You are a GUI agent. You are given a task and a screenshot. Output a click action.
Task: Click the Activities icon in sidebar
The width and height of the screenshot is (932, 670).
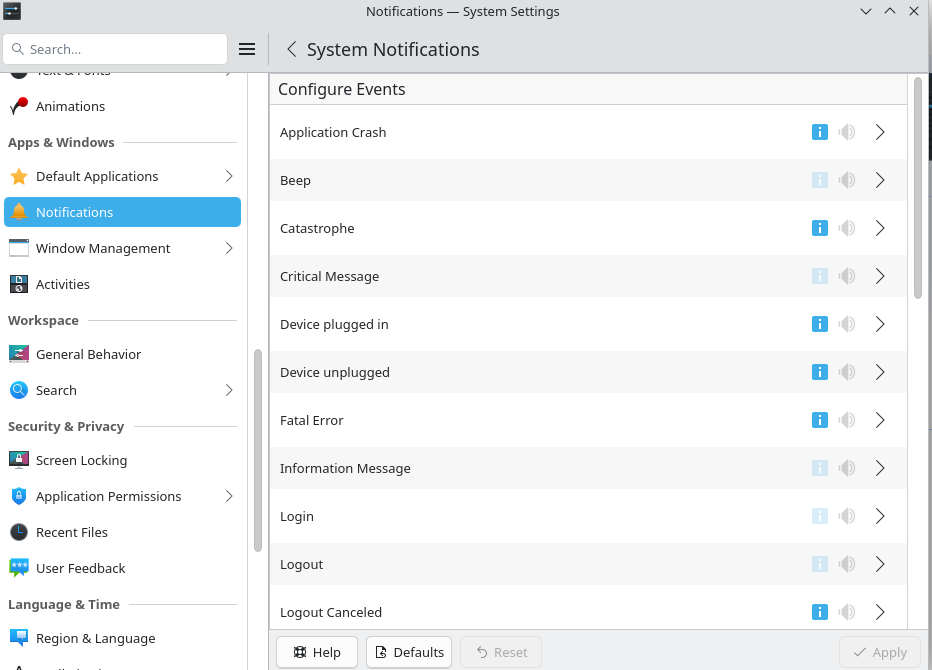click(19, 284)
